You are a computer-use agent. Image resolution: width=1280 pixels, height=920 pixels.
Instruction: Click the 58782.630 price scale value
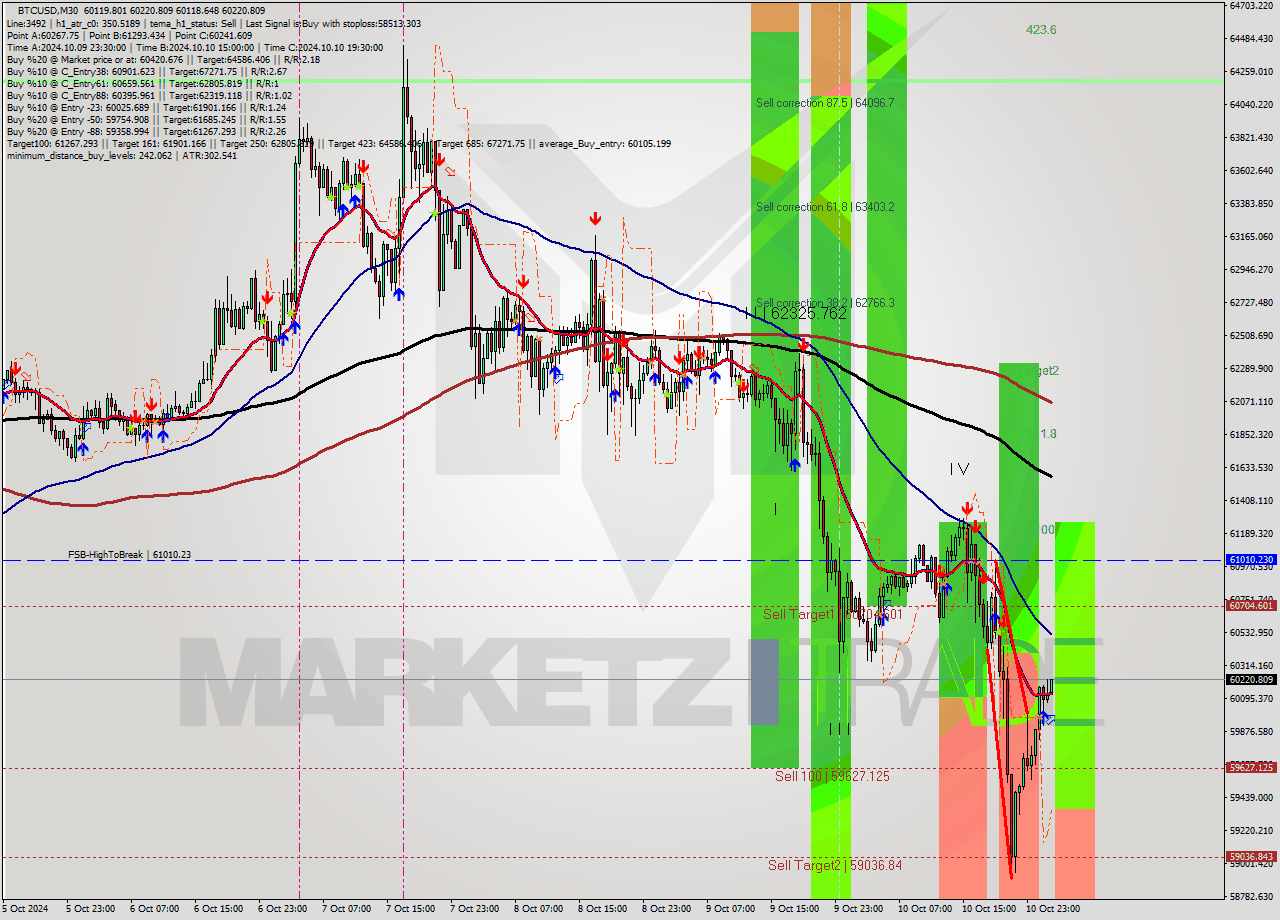(1250, 896)
